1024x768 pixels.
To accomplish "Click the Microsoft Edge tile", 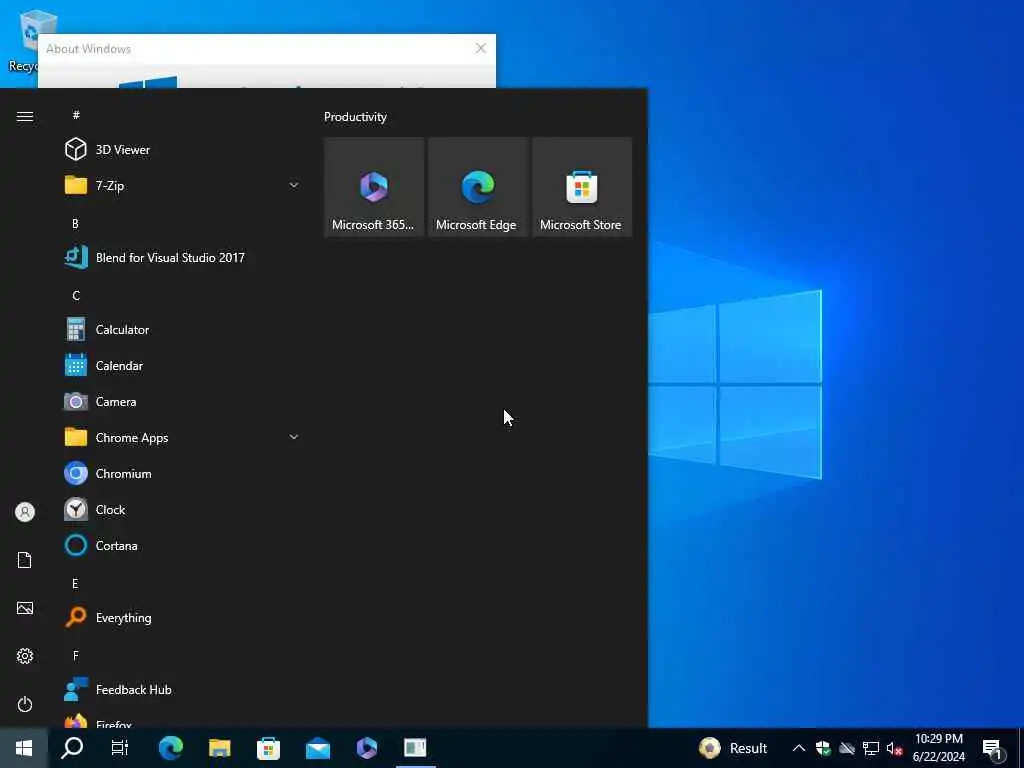I will [477, 187].
